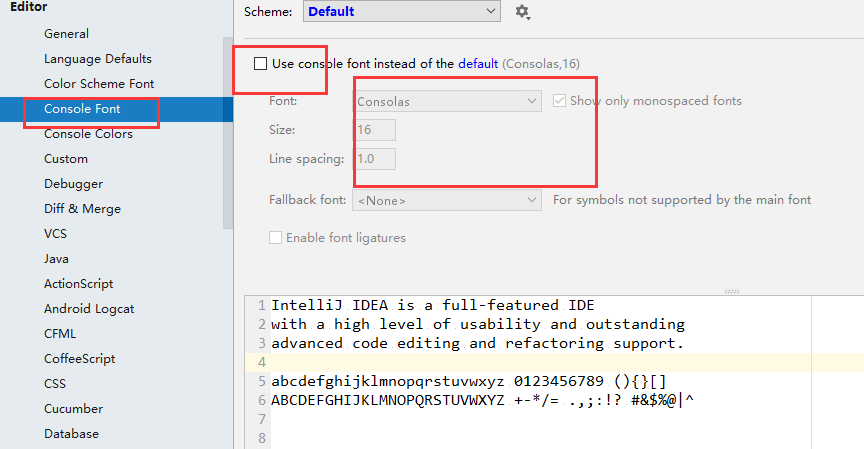Open VCS color settings entry
Image resolution: width=864 pixels, height=449 pixels.
[x=55, y=234]
